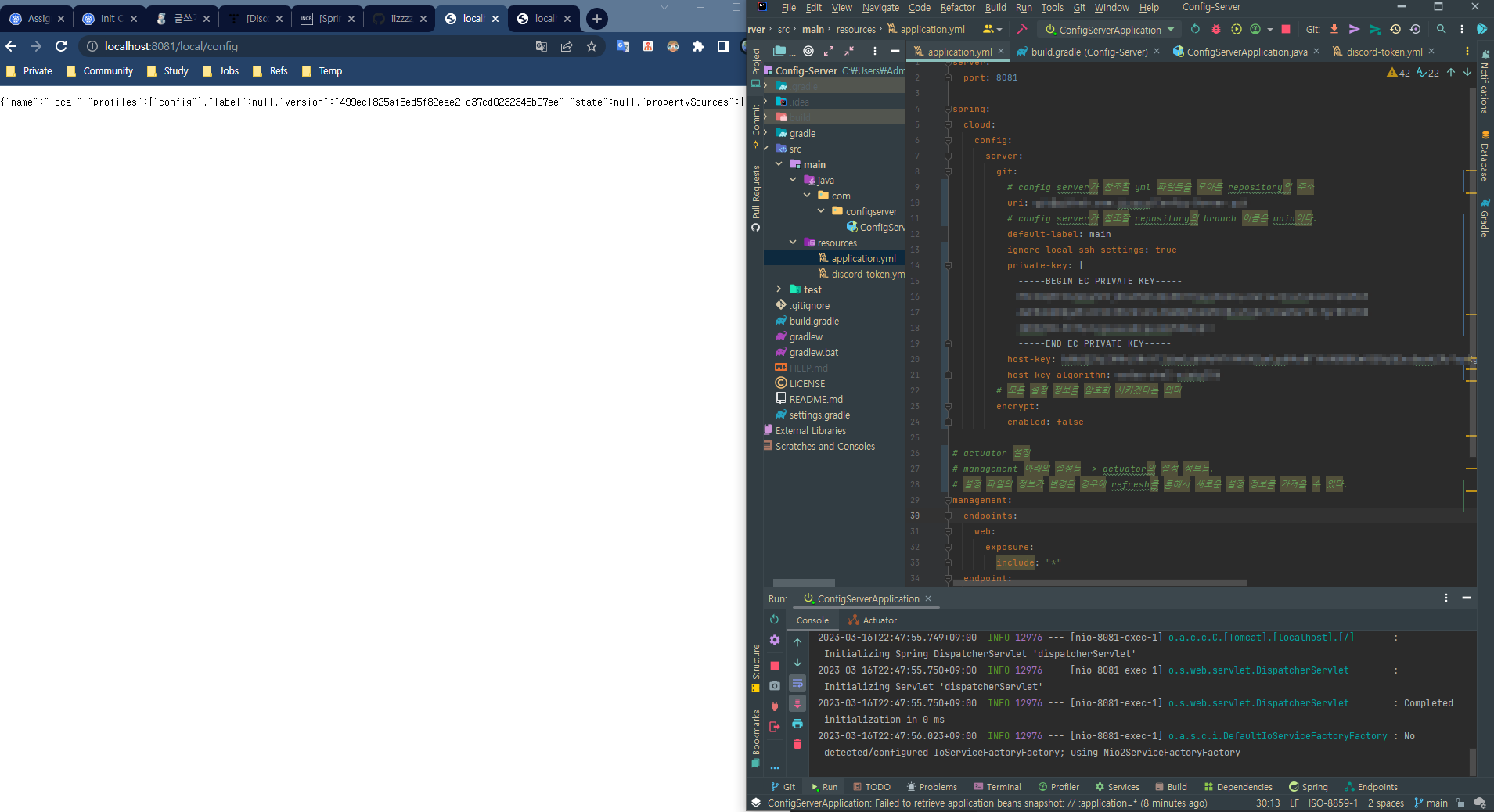Click the thread dump camera icon
The image size is (1494, 812).
coord(775,685)
